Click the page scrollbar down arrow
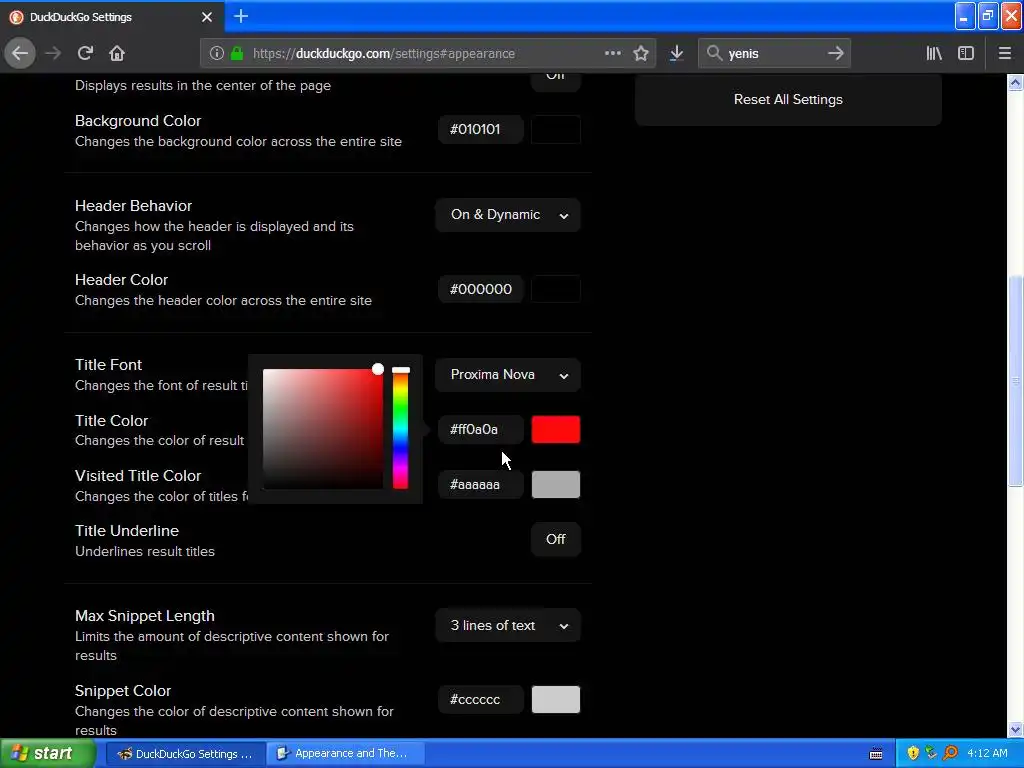This screenshot has width=1024, height=768. 1015,730
